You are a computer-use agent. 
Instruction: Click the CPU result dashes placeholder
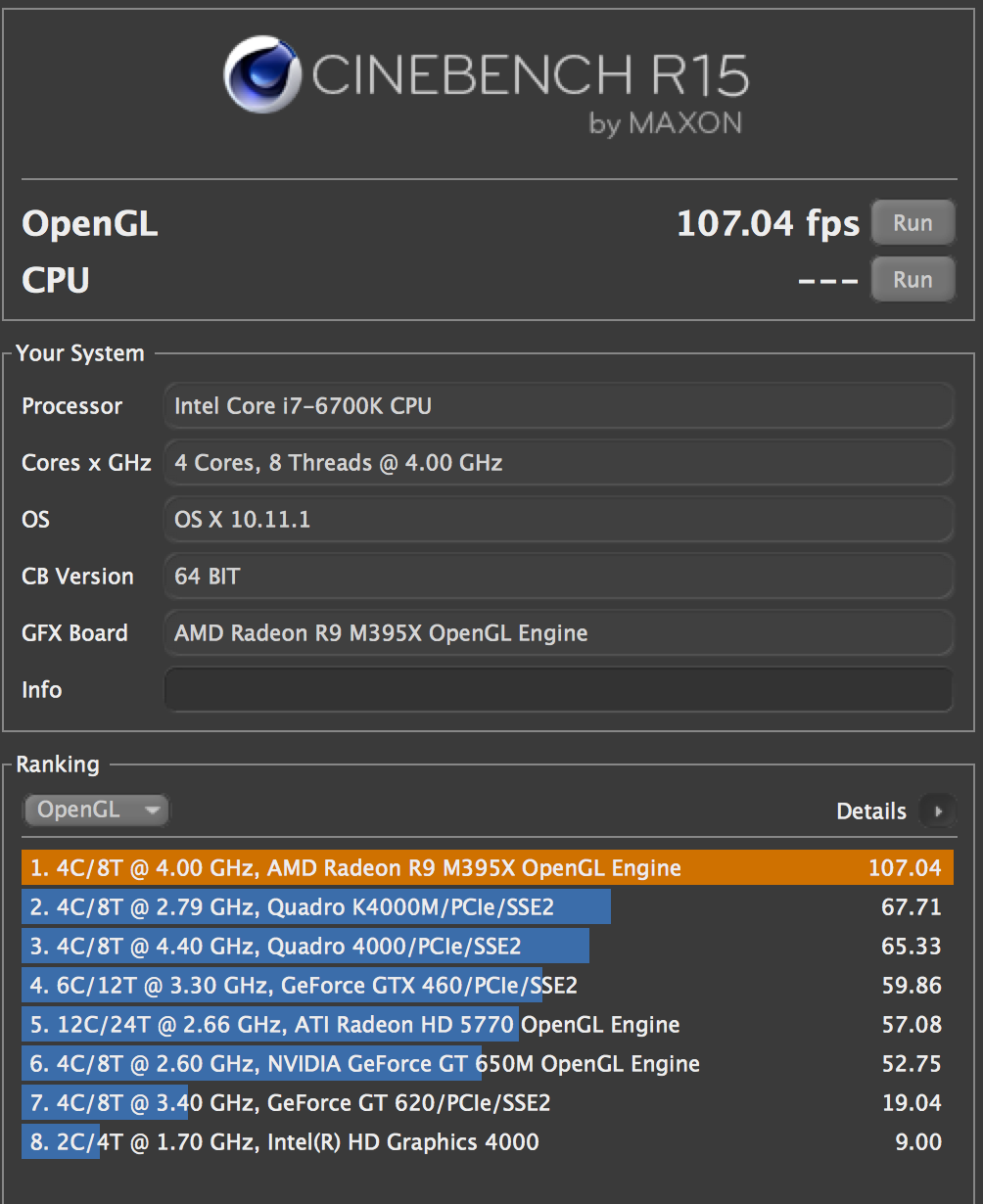tap(828, 281)
